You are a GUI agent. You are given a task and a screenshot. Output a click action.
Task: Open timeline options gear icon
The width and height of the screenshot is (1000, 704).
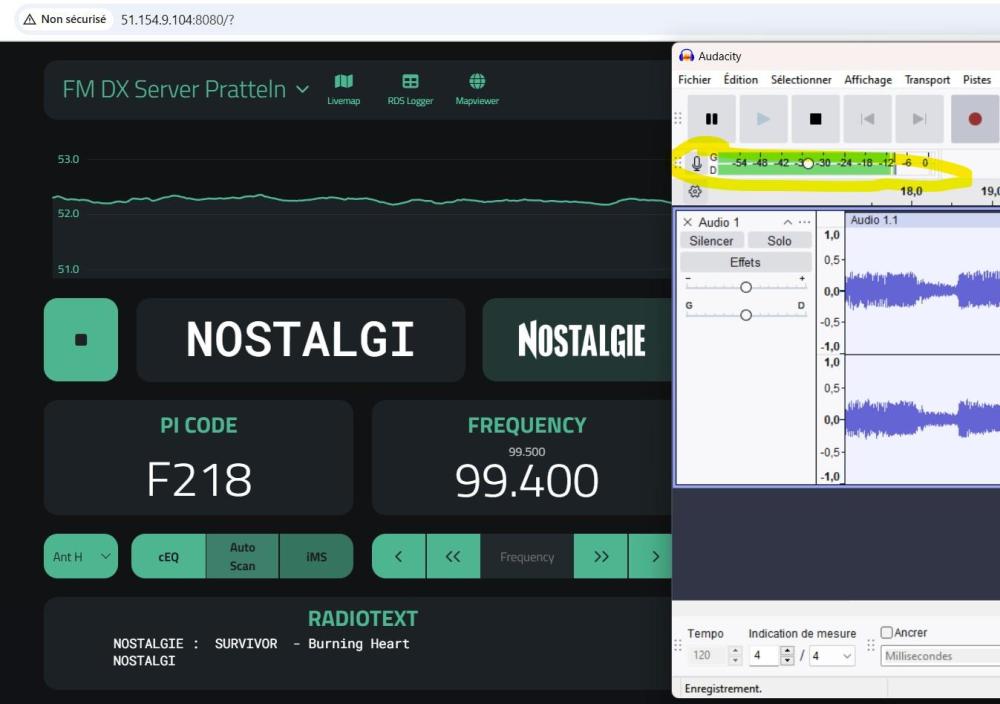tap(695, 191)
